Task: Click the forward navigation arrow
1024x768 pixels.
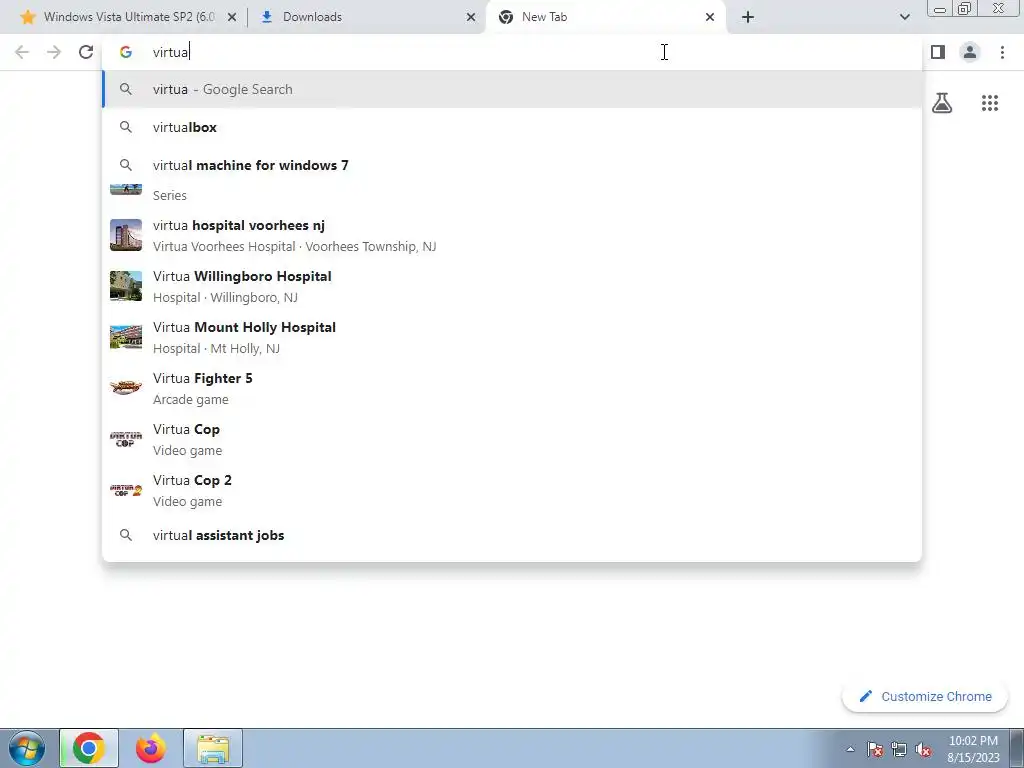Action: point(54,52)
